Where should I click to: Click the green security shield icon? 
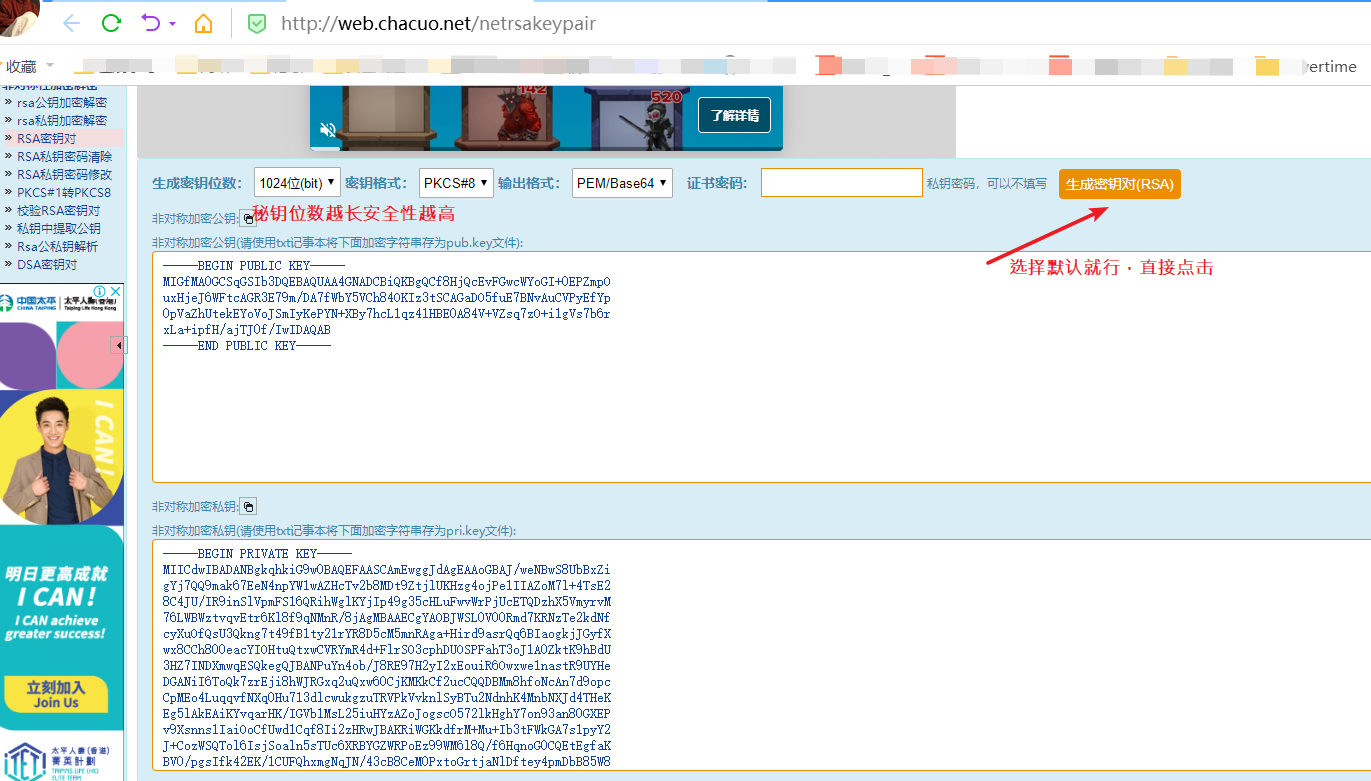click(257, 23)
